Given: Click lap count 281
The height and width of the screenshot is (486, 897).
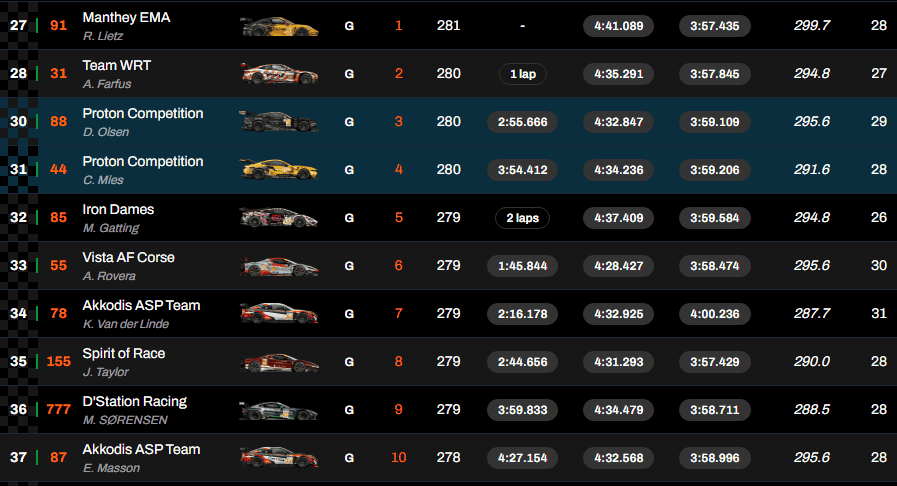Looking at the screenshot, I should pyautogui.click(x=448, y=26).
